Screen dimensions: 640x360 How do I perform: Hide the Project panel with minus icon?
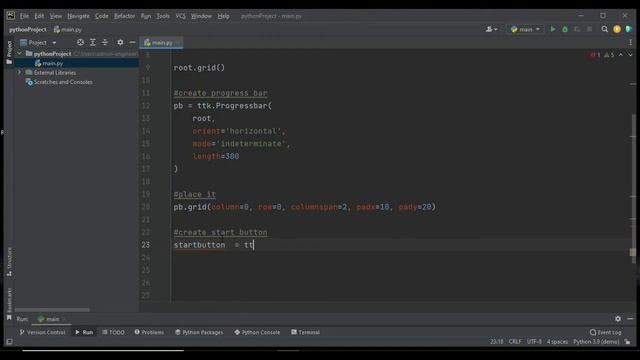click(132, 42)
